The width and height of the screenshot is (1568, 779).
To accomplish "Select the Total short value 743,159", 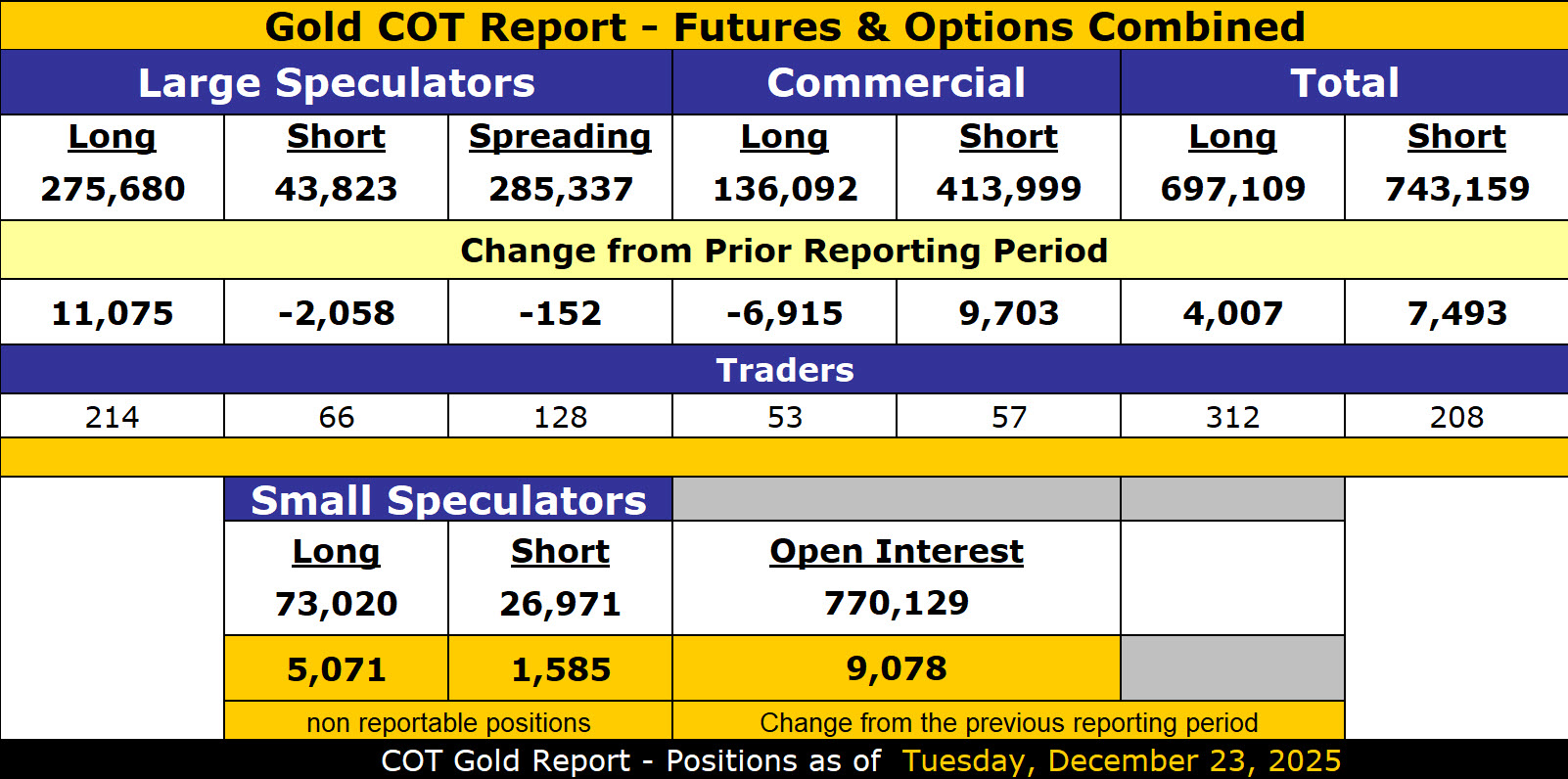I will pos(1456,189).
